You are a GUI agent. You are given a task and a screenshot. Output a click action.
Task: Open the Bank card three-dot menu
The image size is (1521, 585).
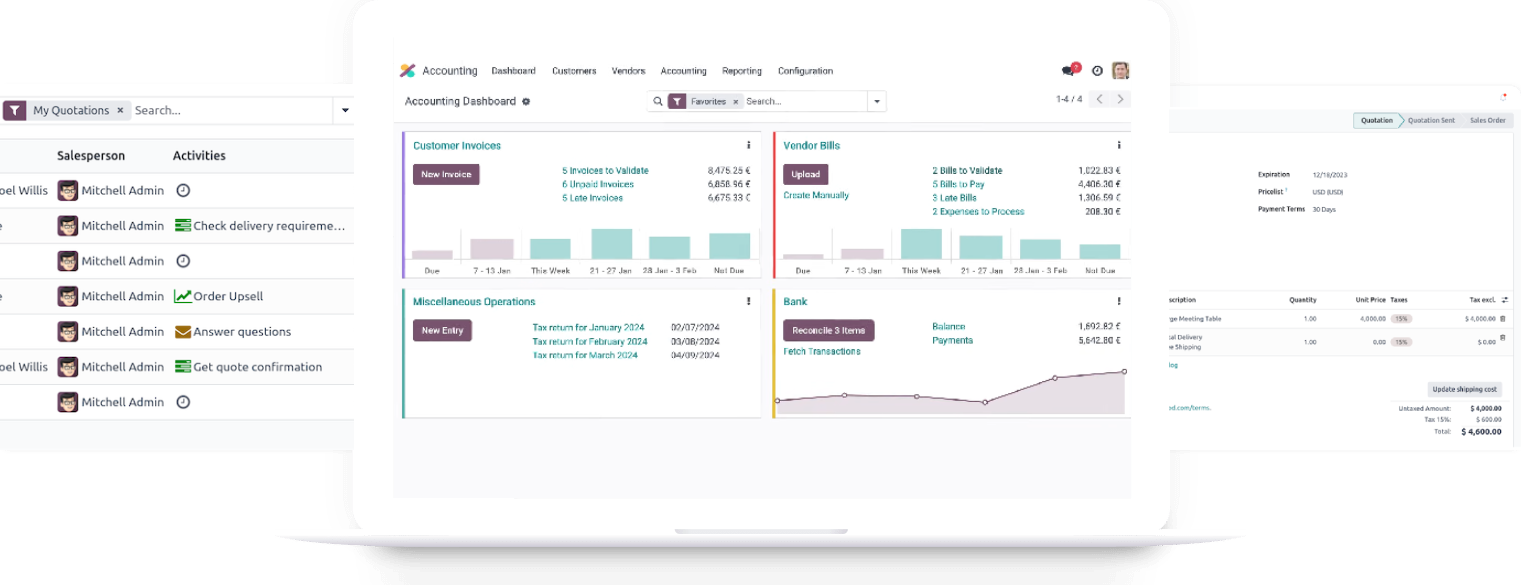1118,302
